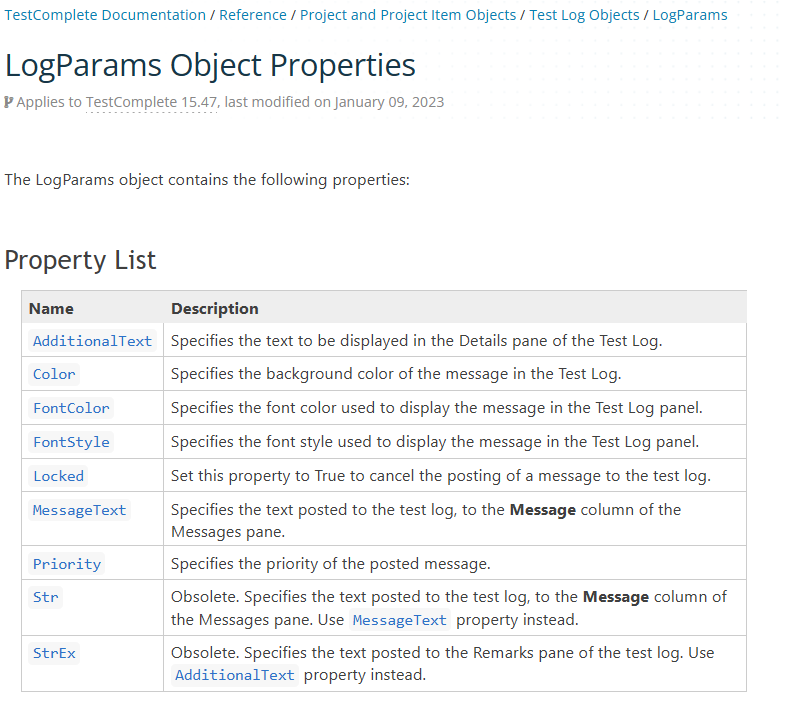The width and height of the screenshot is (788, 702).
Task: View the FontColor property page
Action: pos(71,408)
